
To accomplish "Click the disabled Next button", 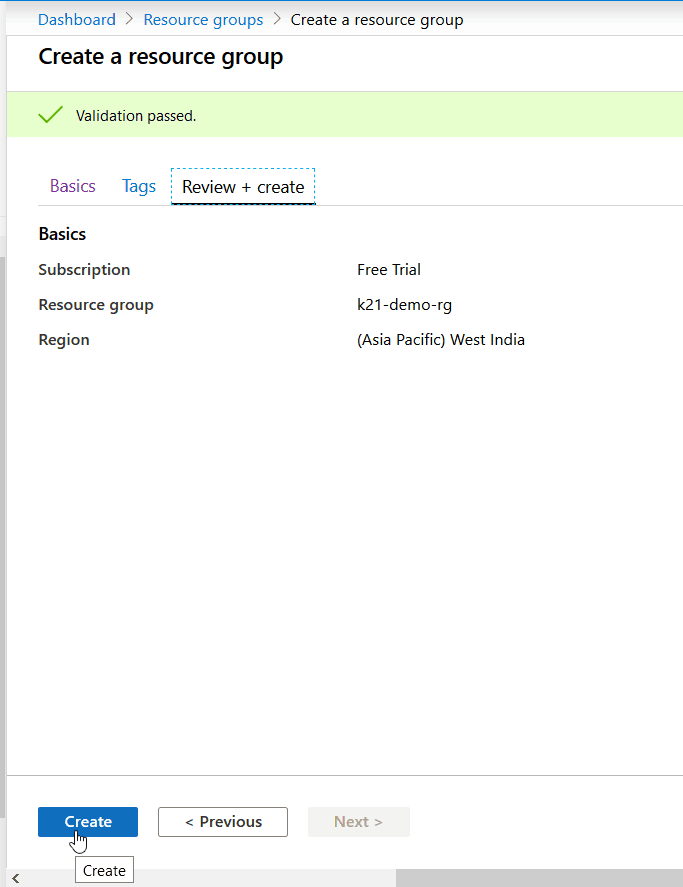I will tap(358, 822).
